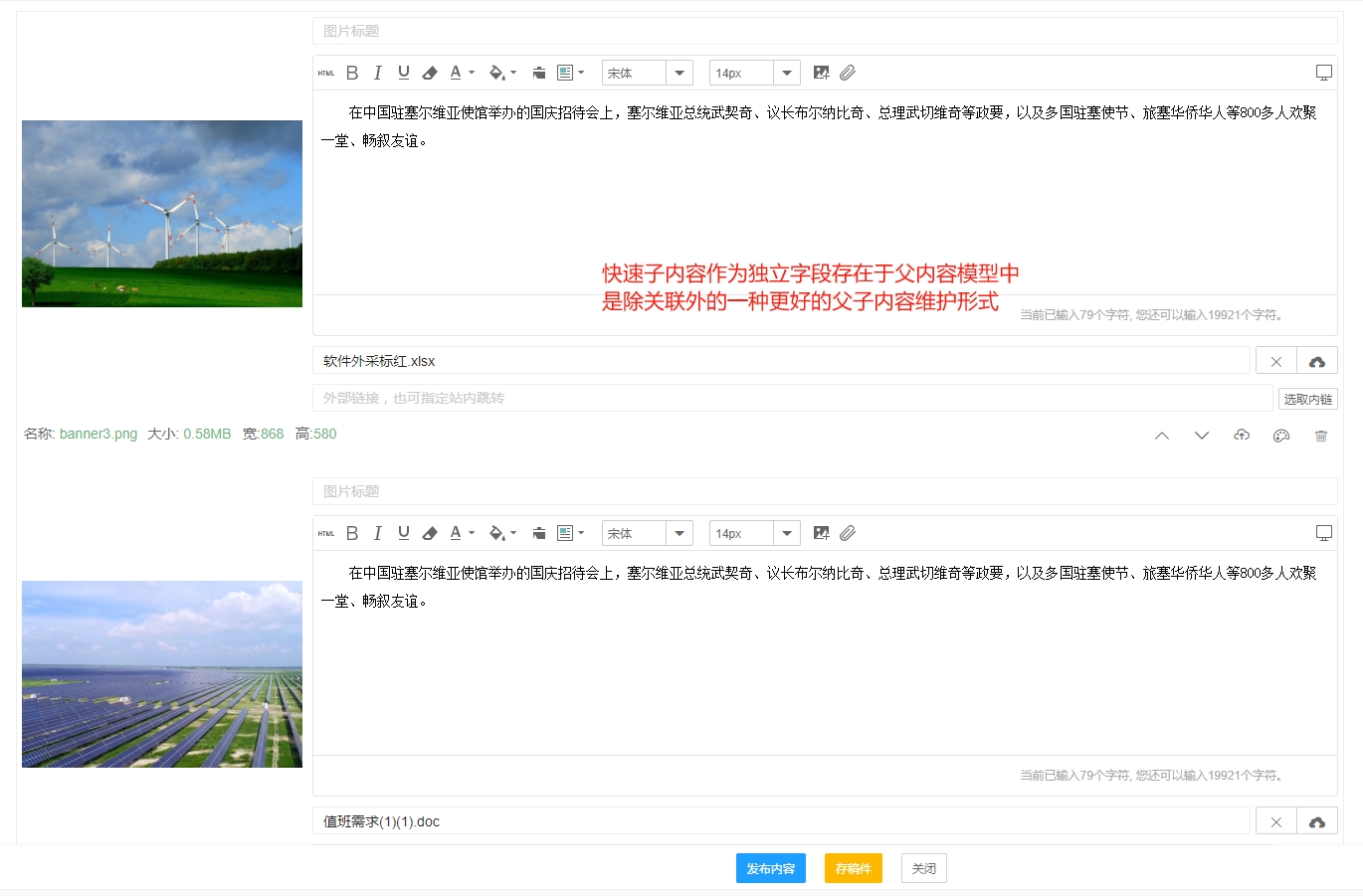Image resolution: width=1363 pixels, height=896 pixels.
Task: Toggle underline in the windmill image editor
Action: pos(404,73)
